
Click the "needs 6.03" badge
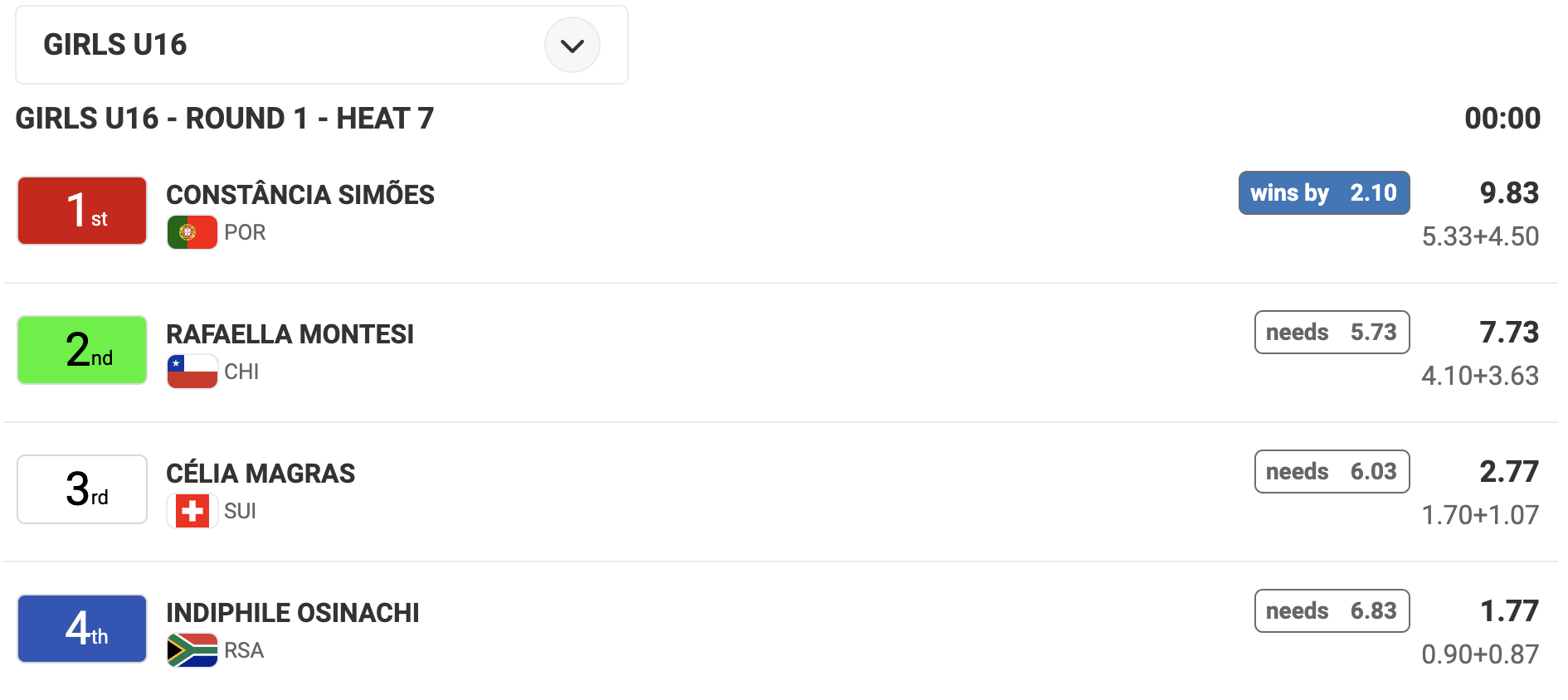(x=1332, y=472)
